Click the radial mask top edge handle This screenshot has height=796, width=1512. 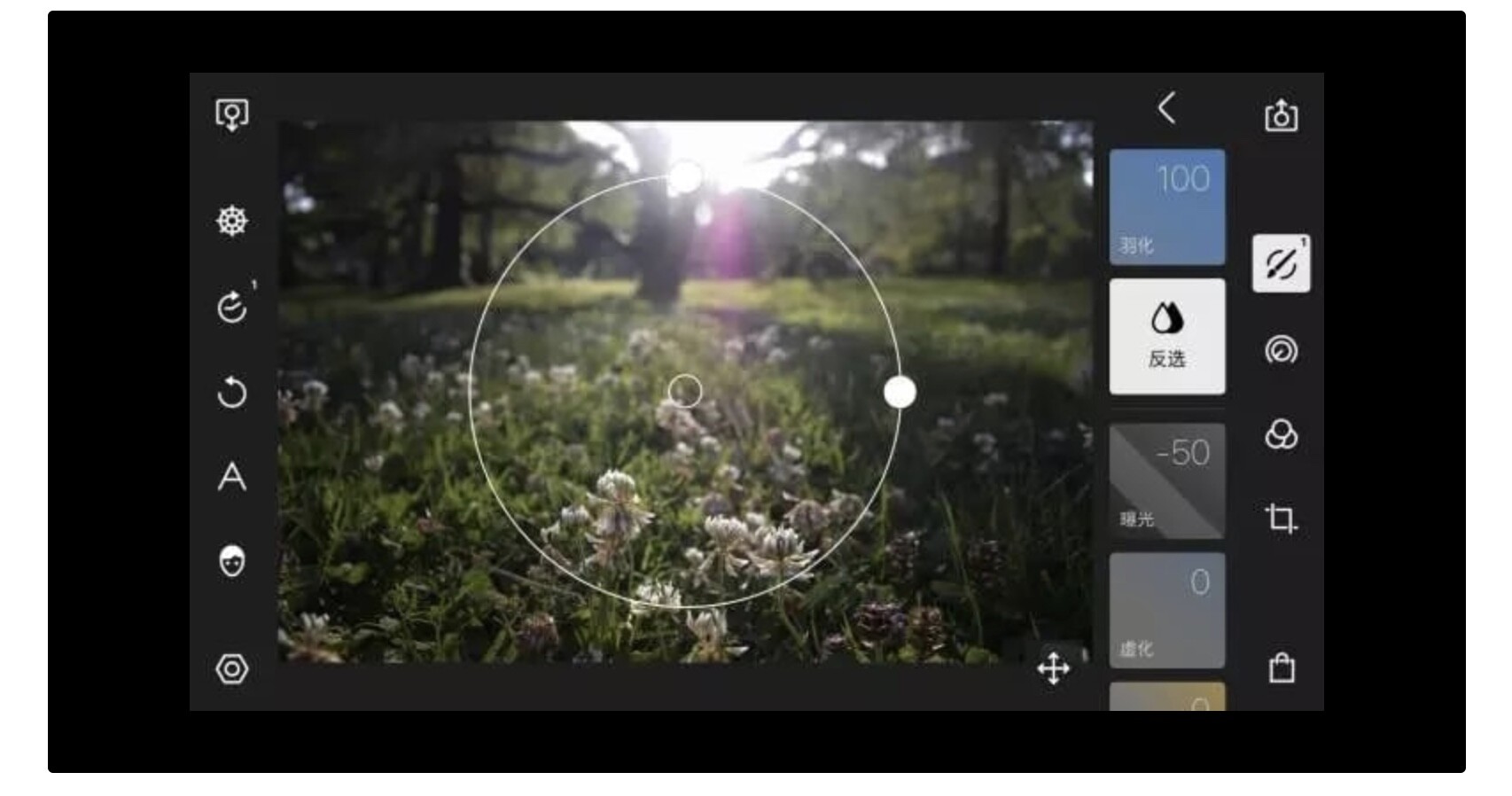[x=685, y=176]
